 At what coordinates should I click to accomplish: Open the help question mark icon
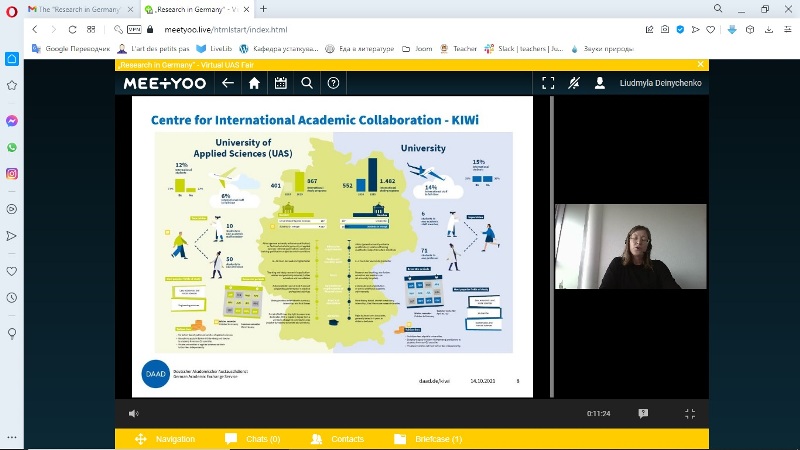pyautogui.click(x=334, y=83)
